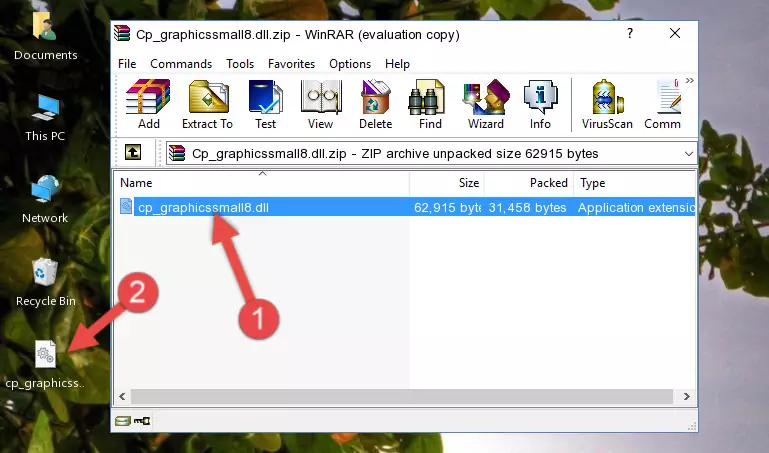
Task: Expand the archive path dropdown
Action: (689, 154)
